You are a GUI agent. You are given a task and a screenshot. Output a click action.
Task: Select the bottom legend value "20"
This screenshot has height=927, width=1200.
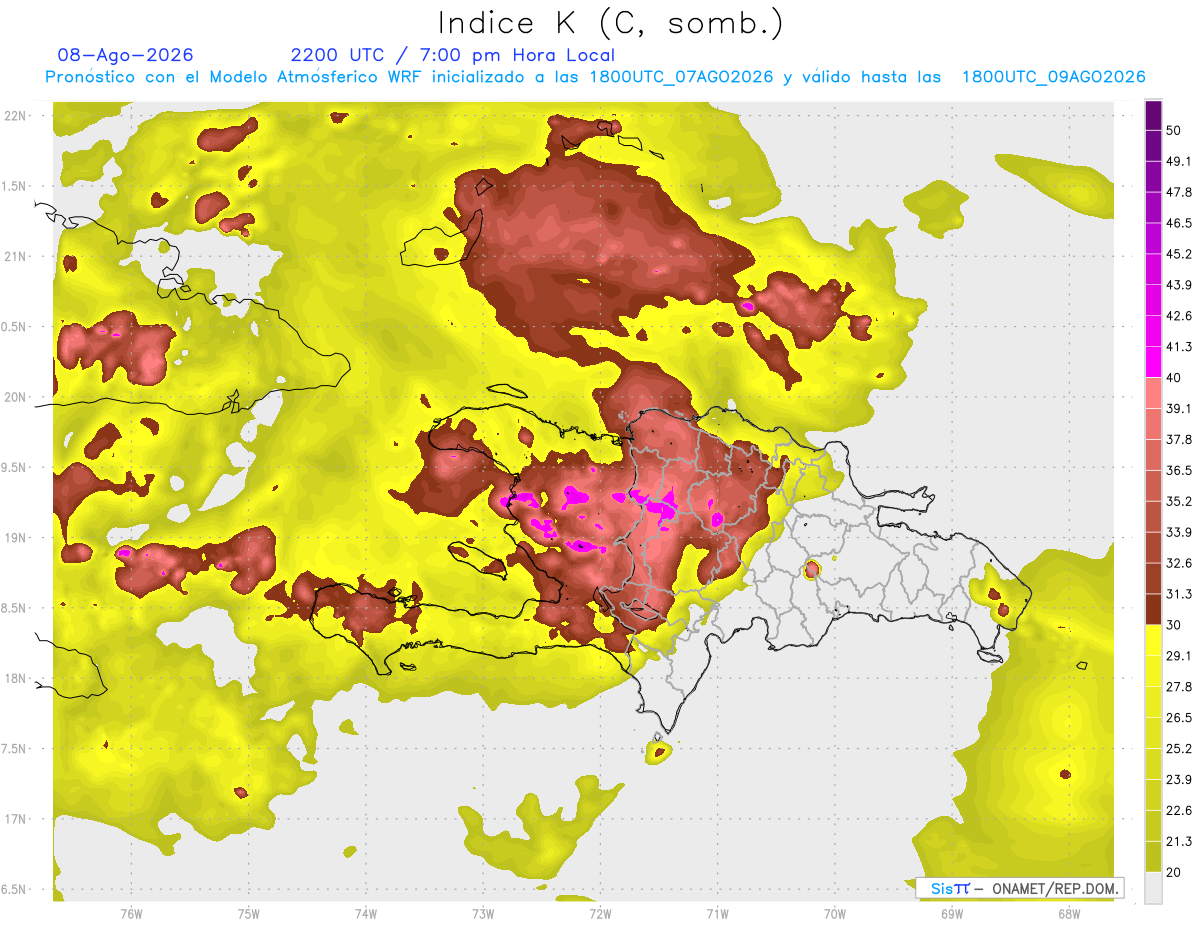(1175, 872)
